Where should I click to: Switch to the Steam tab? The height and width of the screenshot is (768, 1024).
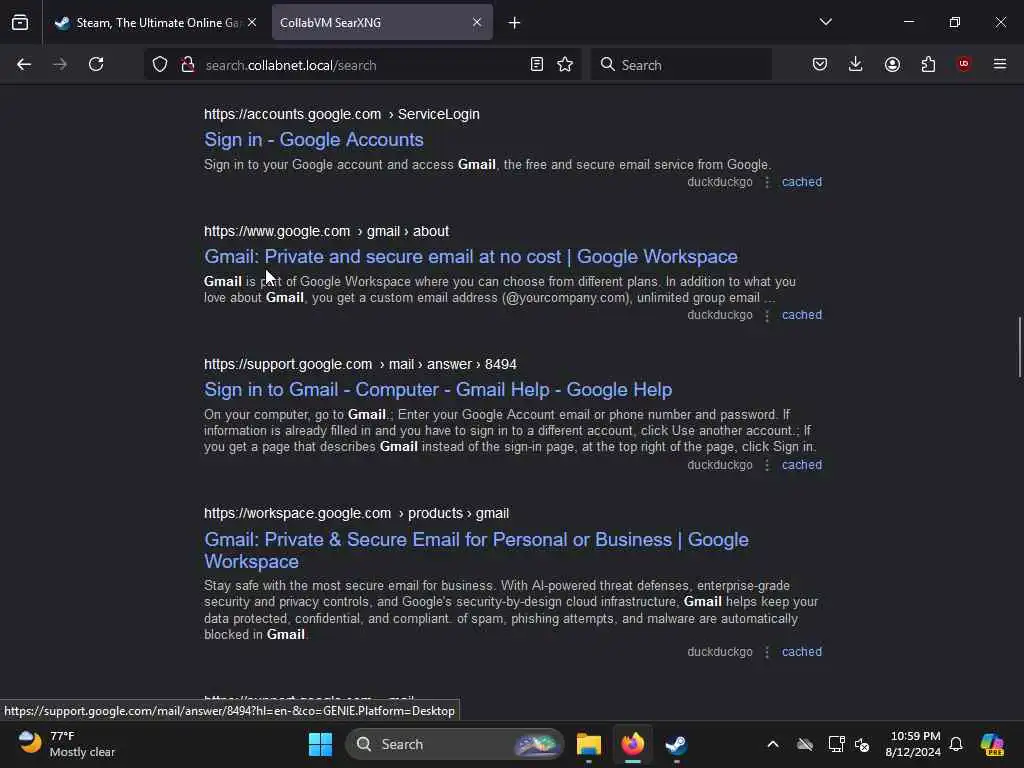click(x=155, y=22)
